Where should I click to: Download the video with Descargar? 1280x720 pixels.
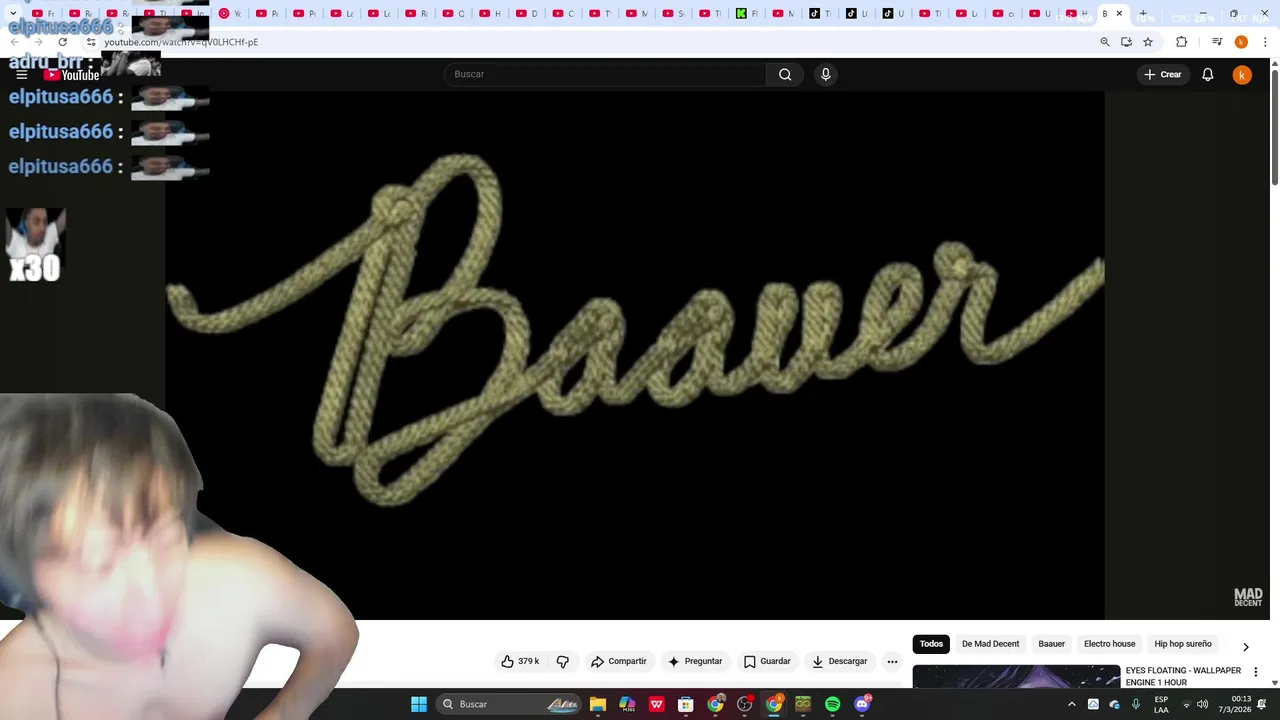coord(840,661)
